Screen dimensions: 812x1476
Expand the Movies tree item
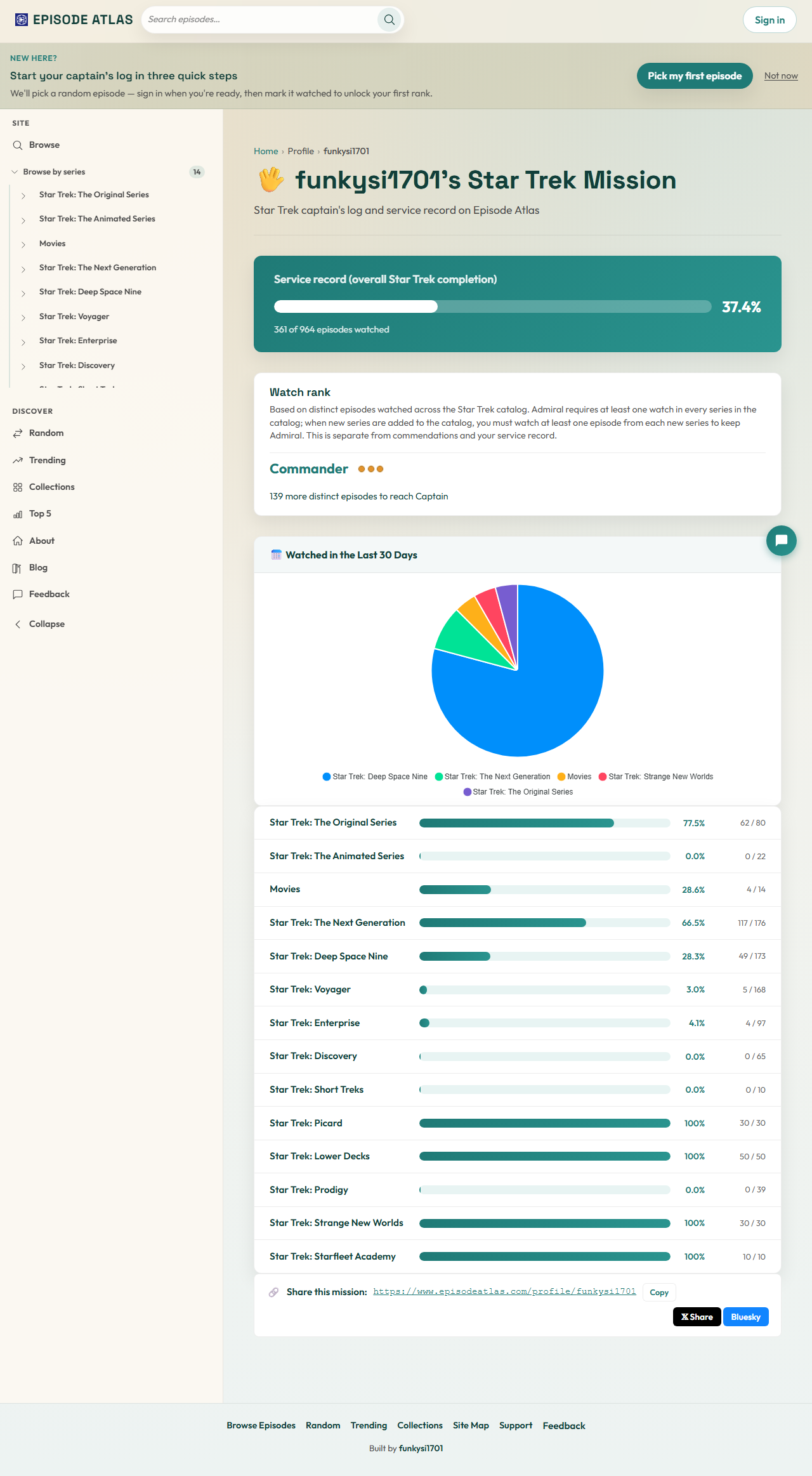[x=23, y=244]
